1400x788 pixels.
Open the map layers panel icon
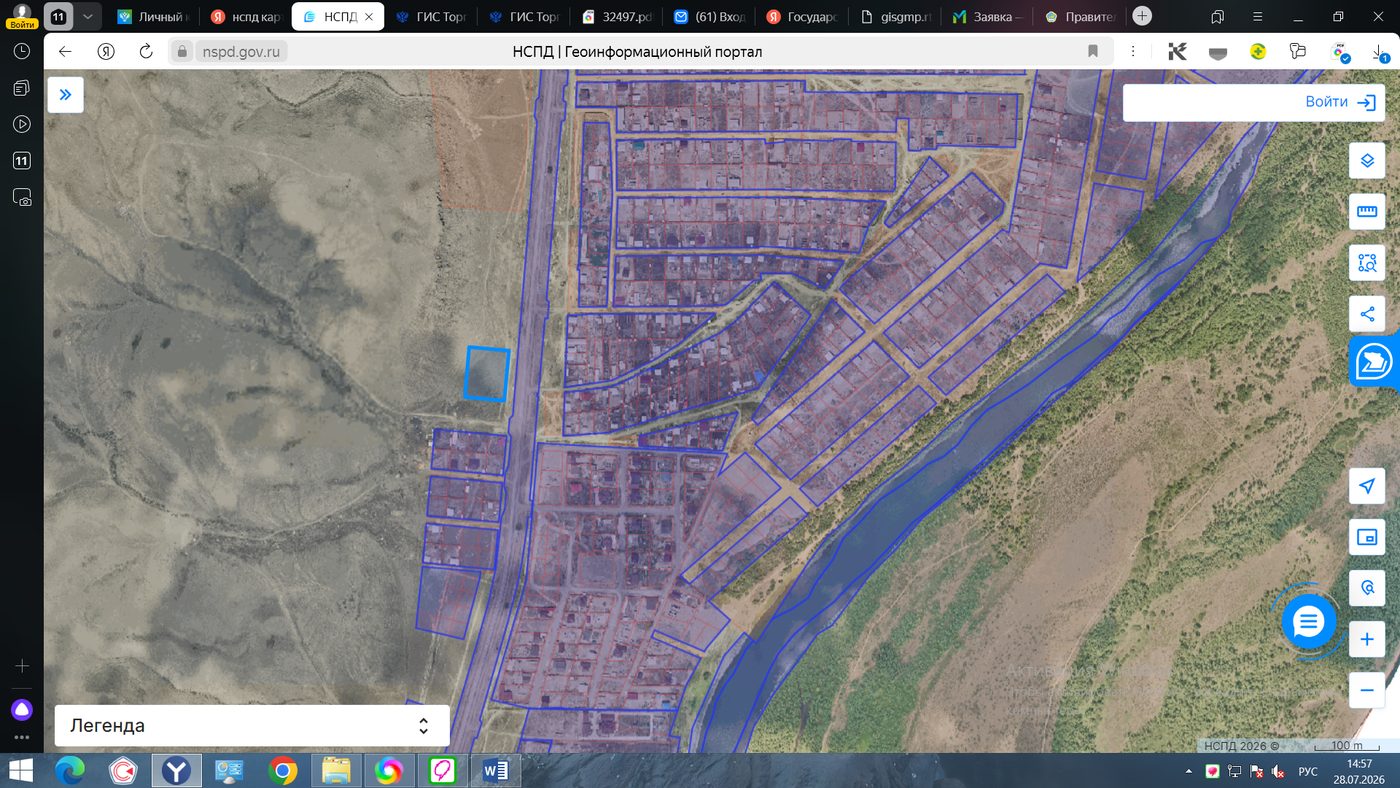[x=1367, y=160]
